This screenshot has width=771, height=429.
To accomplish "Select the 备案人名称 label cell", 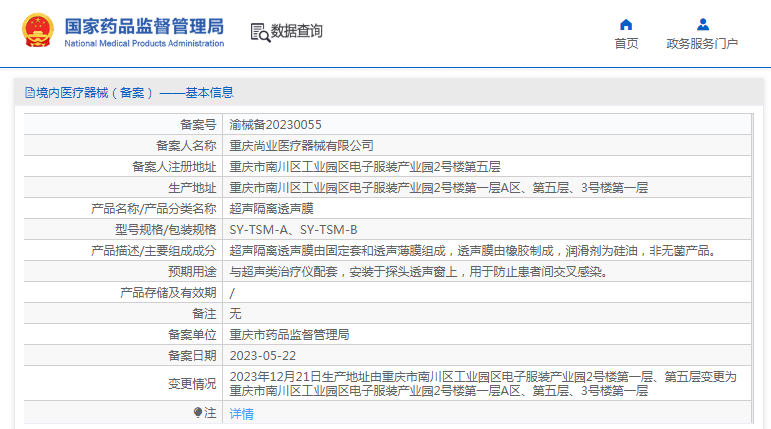I will pyautogui.click(x=123, y=146).
